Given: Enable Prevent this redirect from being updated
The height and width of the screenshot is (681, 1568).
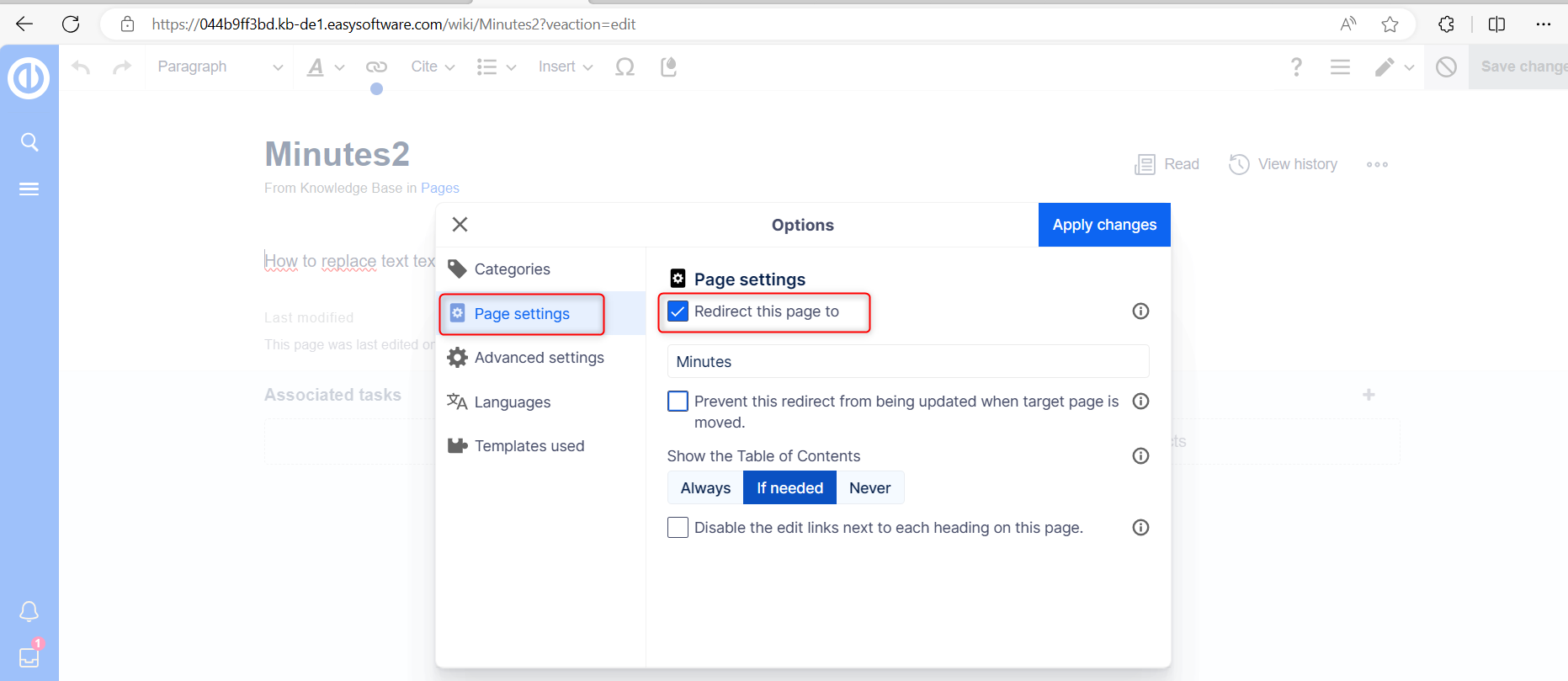Looking at the screenshot, I should tap(678, 402).
